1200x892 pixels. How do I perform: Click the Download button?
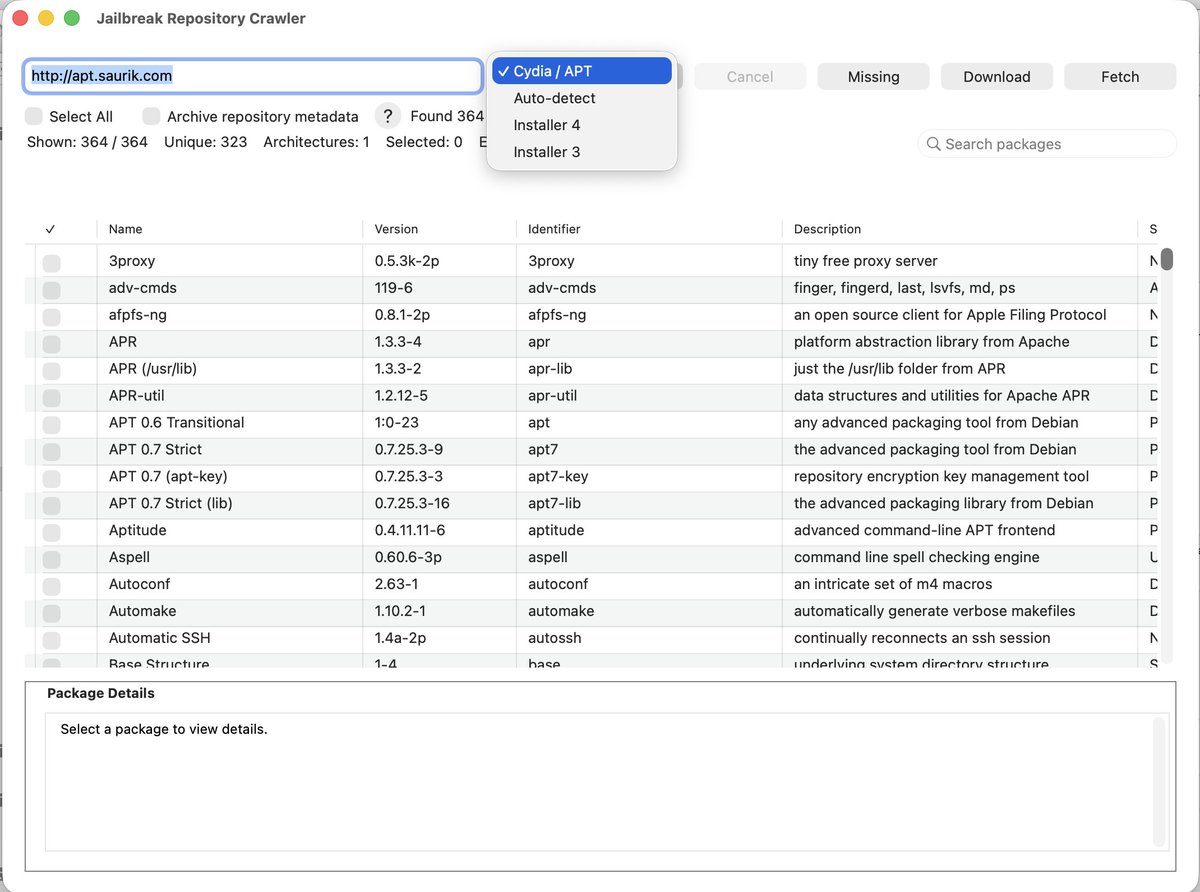pyautogui.click(x=997, y=77)
